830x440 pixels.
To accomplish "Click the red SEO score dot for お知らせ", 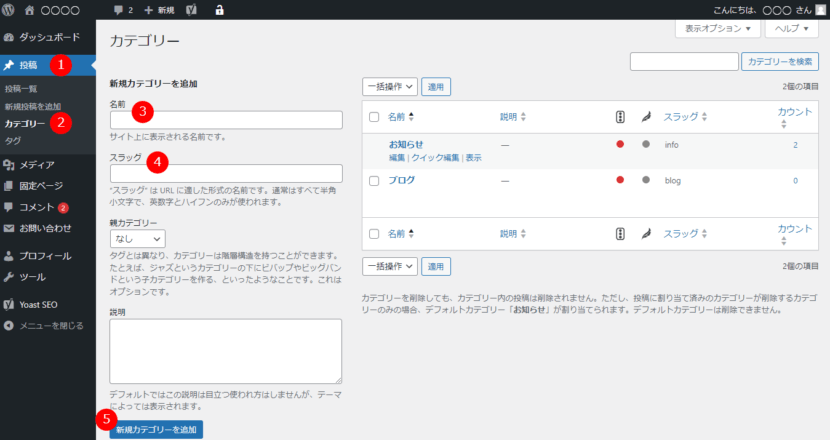I will pos(620,145).
